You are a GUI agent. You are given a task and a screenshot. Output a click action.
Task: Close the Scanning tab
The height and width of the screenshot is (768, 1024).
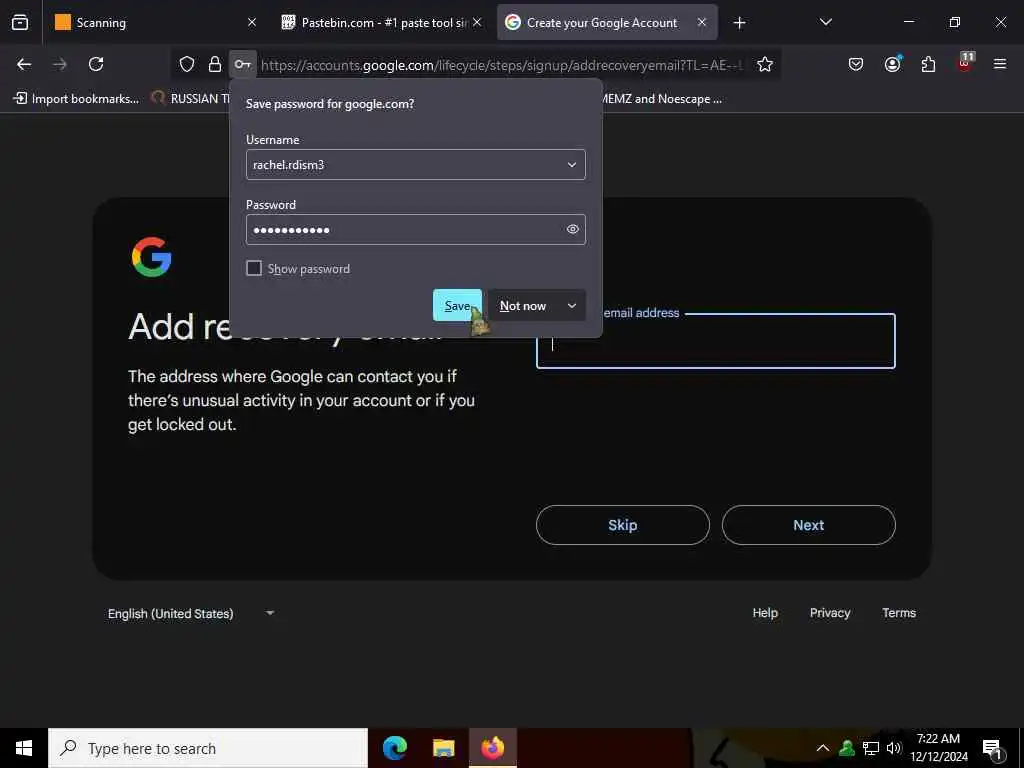252,22
